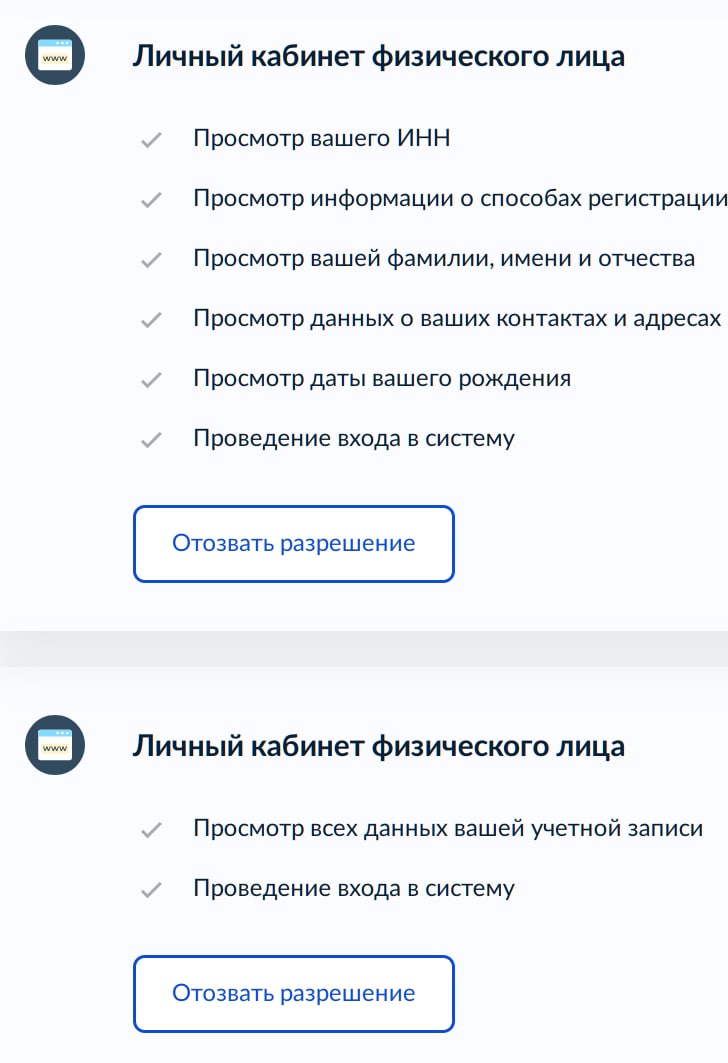Click «Проведение входа в систему» below «Просмотр всех данных»
Image resolution: width=728 pixels, height=1063 pixels.
point(354,889)
